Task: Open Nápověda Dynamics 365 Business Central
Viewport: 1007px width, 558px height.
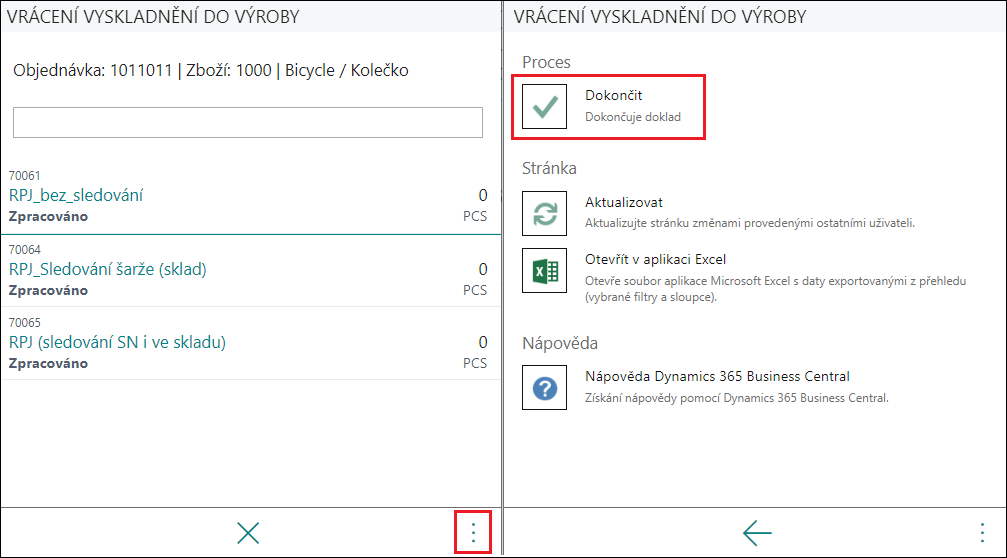Action: coord(717,376)
